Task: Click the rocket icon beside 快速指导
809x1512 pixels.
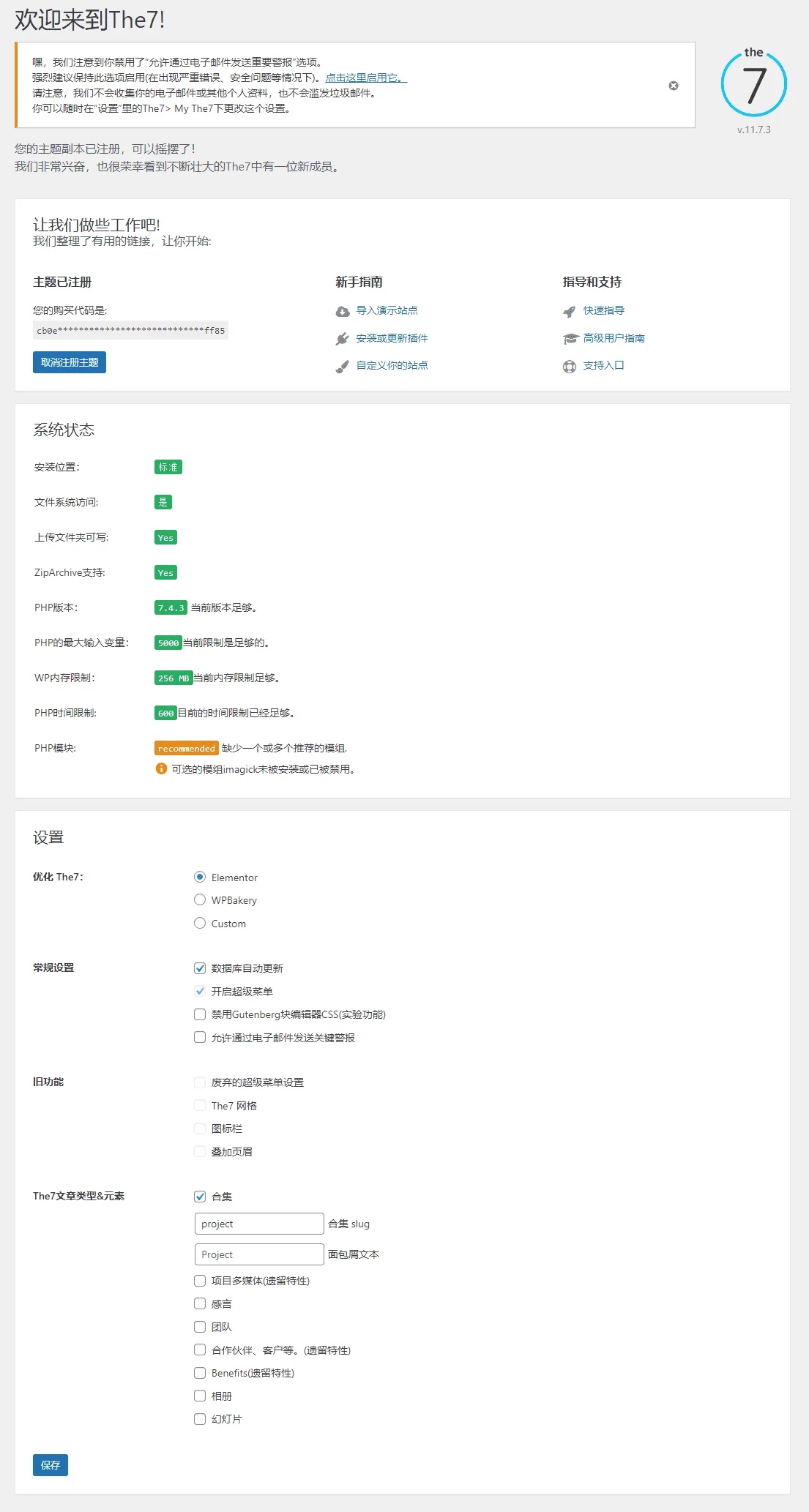Action: pos(570,312)
